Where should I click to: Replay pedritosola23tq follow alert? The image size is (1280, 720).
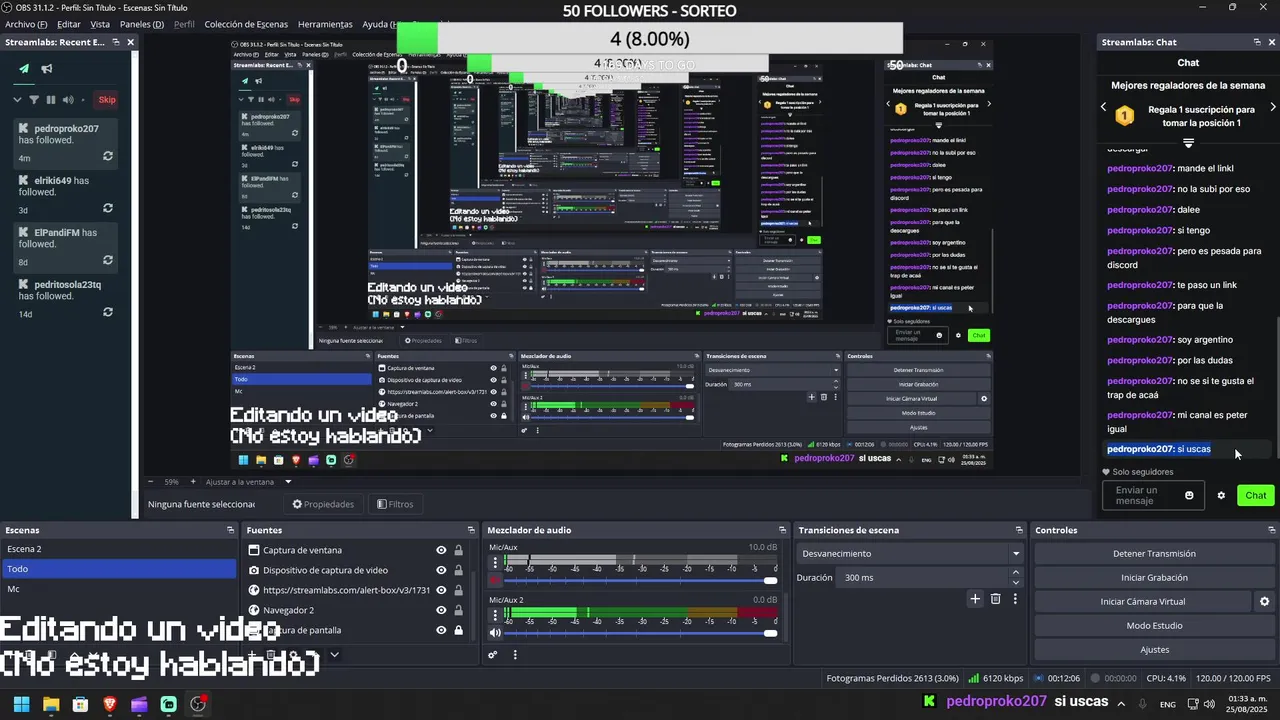pyautogui.click(x=107, y=312)
